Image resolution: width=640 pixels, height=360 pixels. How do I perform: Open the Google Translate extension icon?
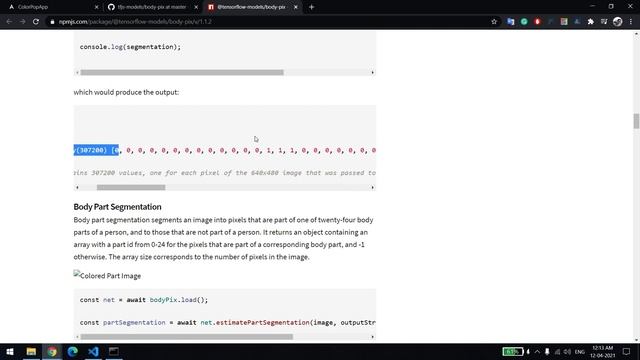pyautogui.click(x=511, y=22)
